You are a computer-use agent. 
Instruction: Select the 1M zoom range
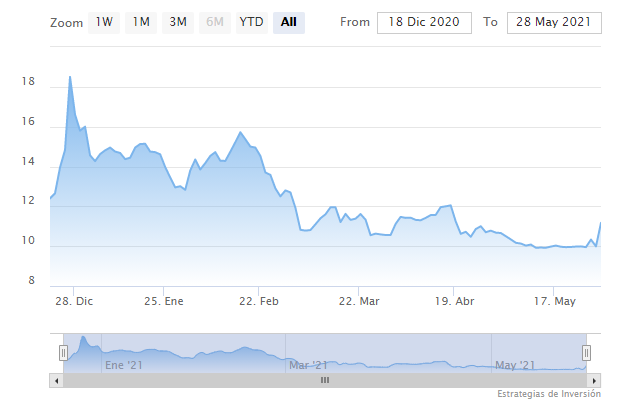coord(141,23)
